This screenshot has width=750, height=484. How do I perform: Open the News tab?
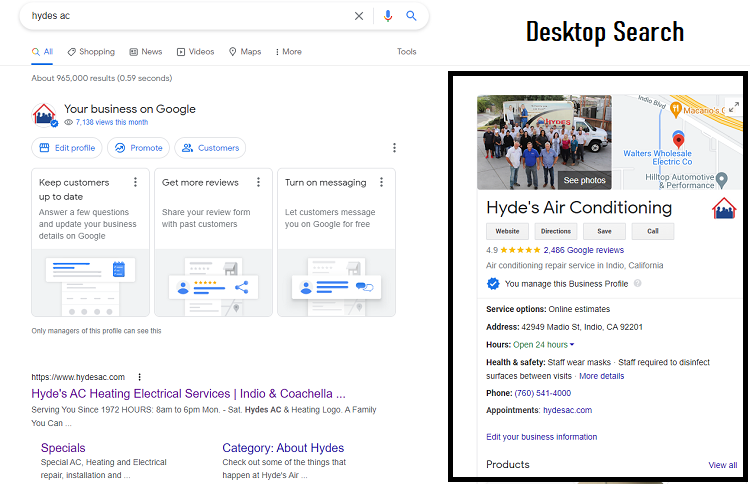click(x=146, y=52)
